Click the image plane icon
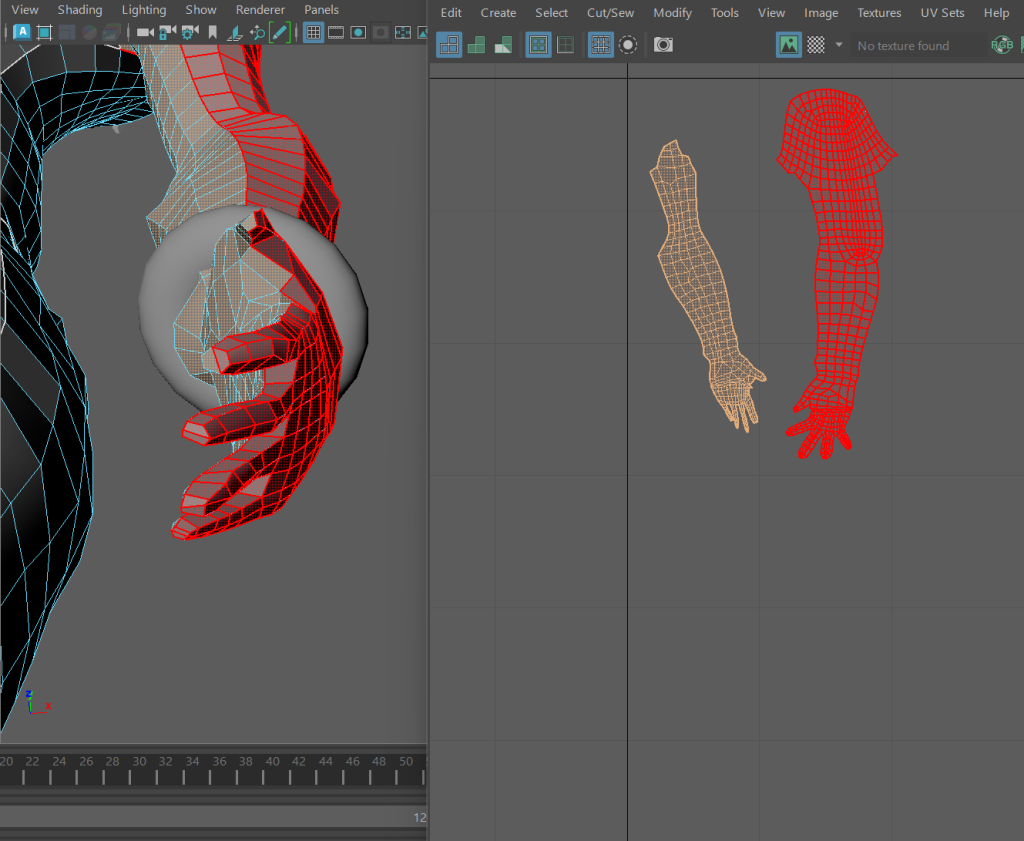Viewport: 1024px width, 841px height. (235, 33)
